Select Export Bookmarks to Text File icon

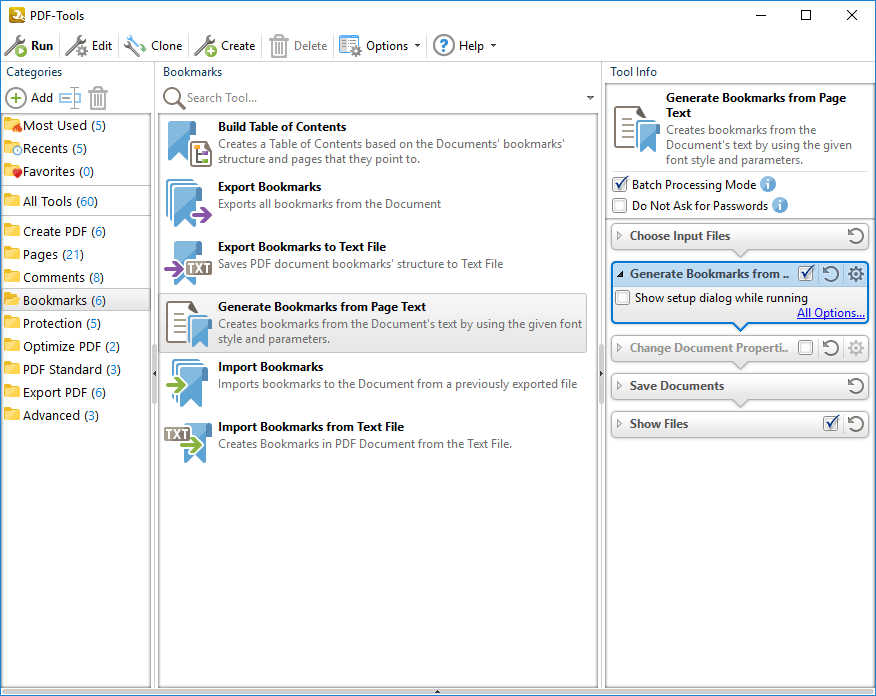click(189, 263)
